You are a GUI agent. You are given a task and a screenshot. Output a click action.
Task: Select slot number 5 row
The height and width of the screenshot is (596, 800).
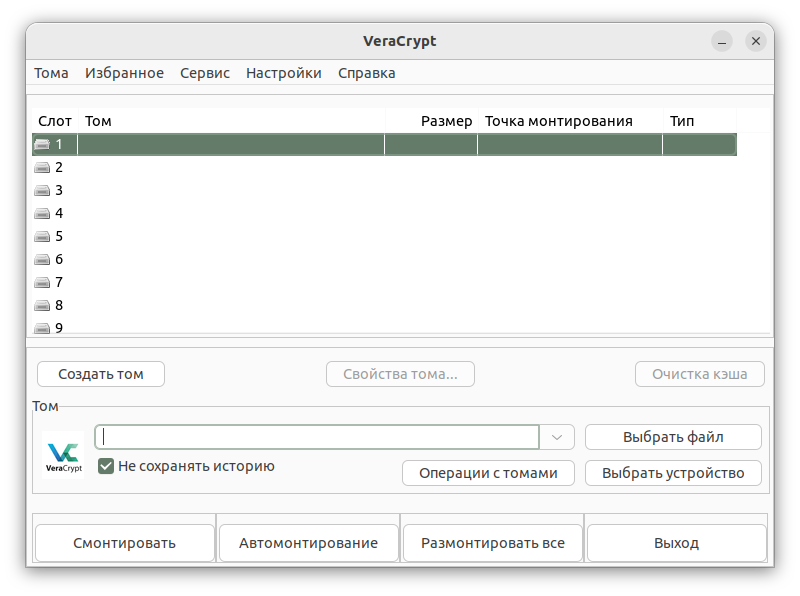click(384, 236)
